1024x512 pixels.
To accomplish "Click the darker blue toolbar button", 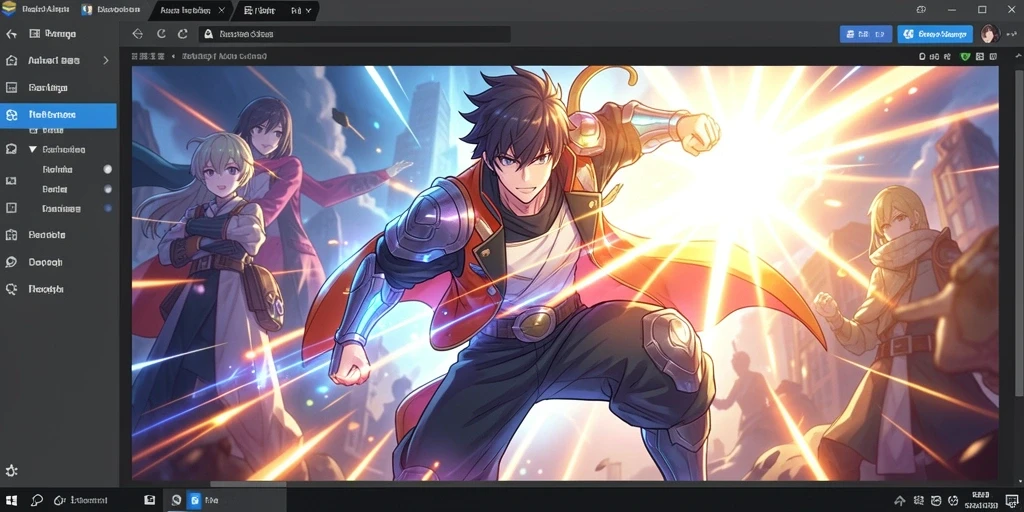I will click(865, 34).
